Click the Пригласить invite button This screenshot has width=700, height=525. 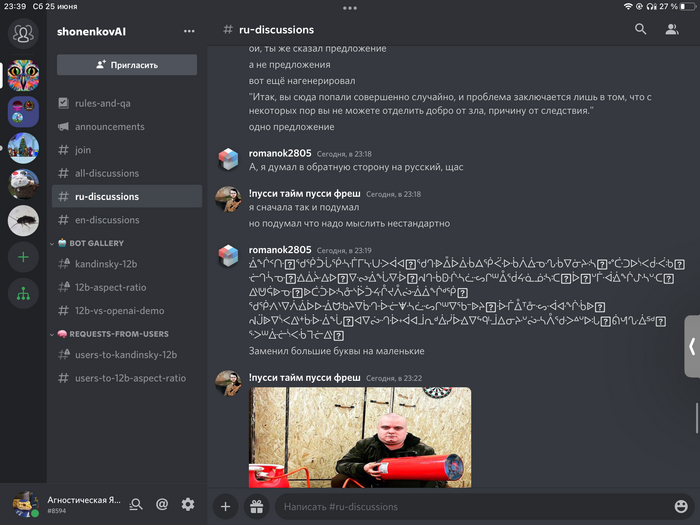tap(127, 65)
